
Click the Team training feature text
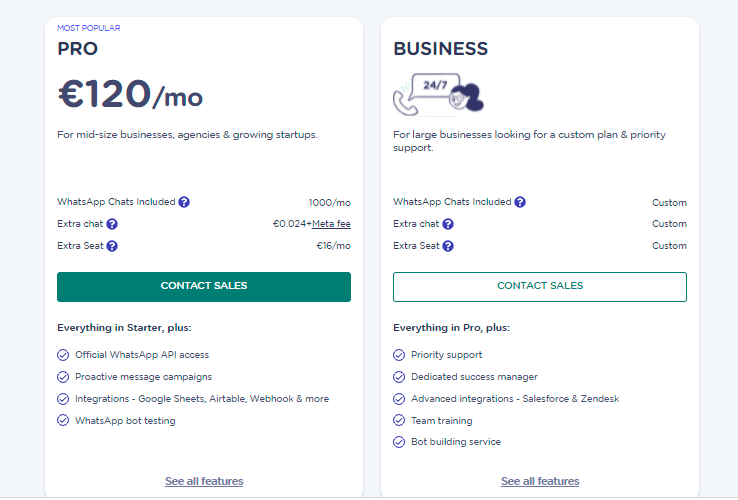pos(443,421)
